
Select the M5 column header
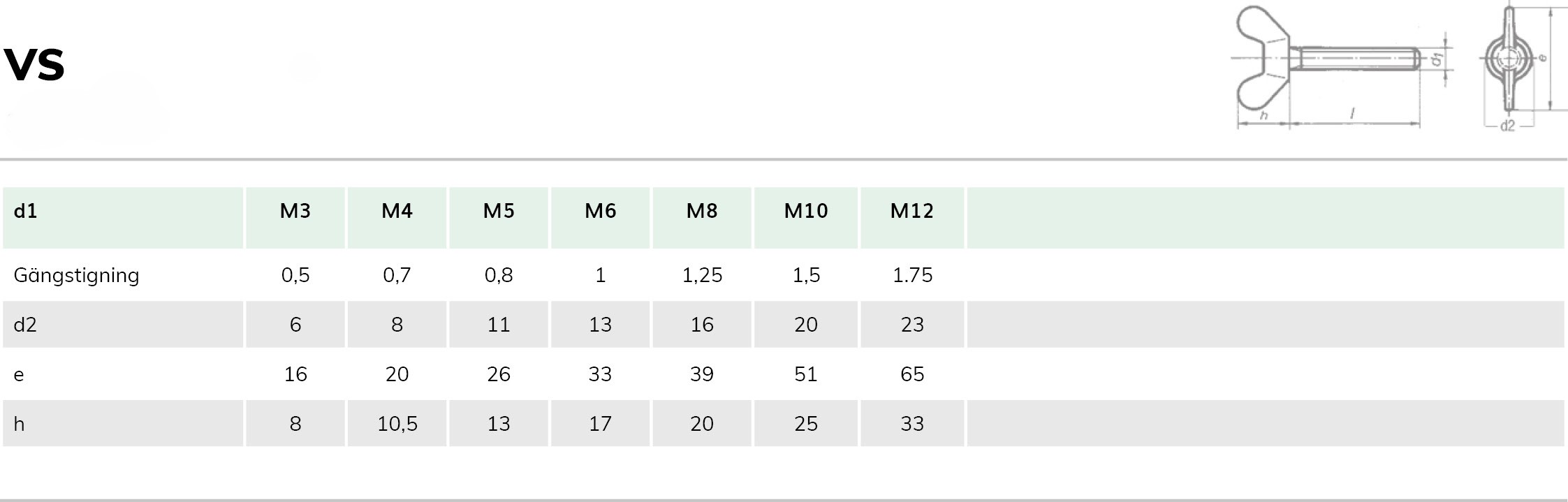[499, 211]
